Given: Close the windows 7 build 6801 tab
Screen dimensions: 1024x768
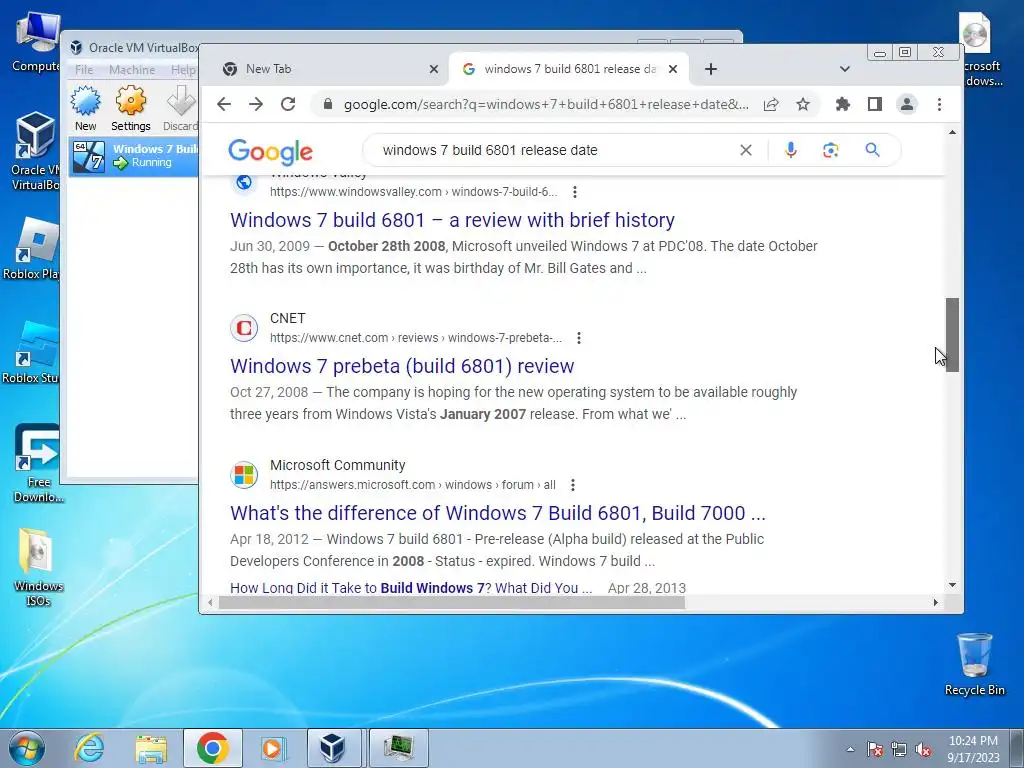Looking at the screenshot, I should [673, 69].
